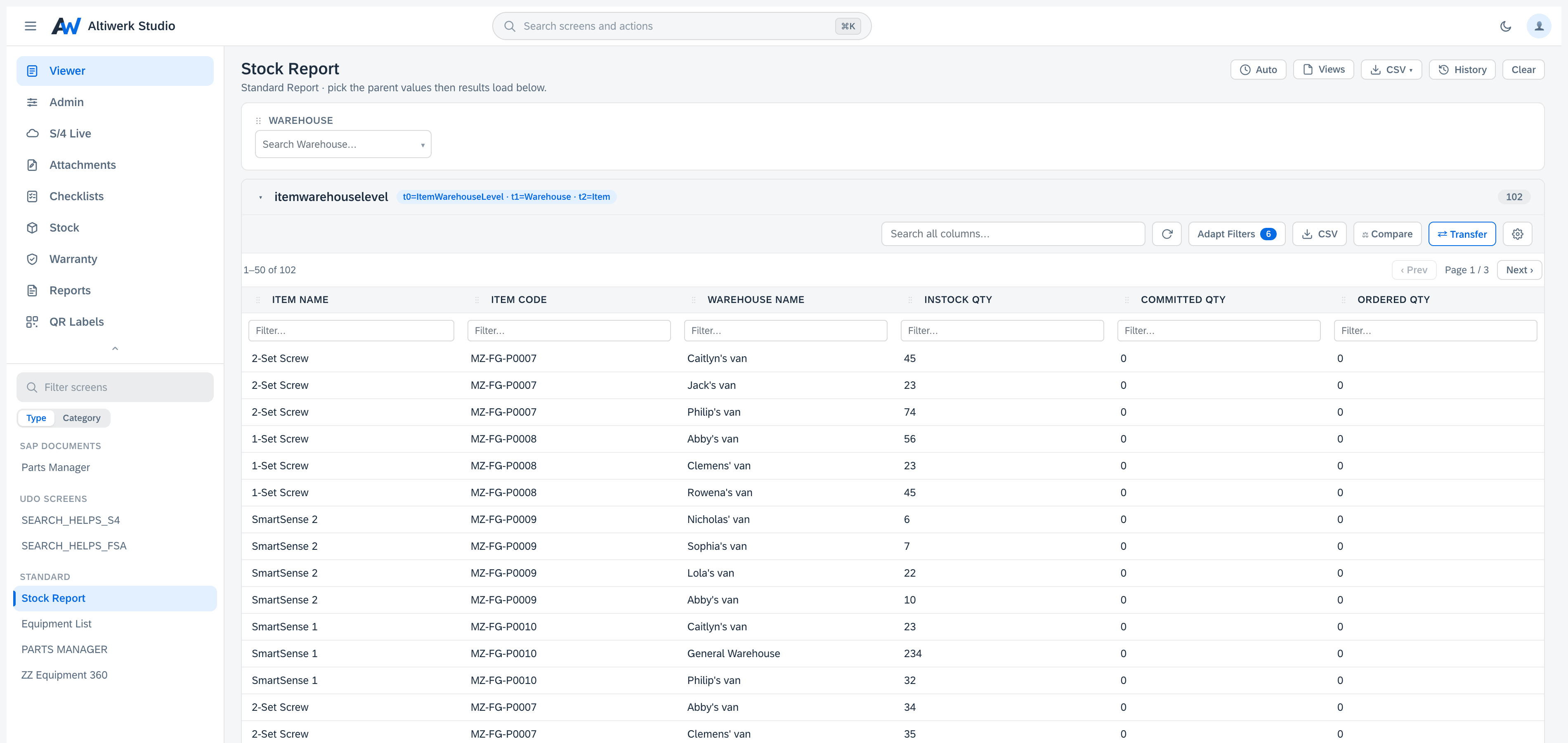Grab the WAREHOUSE NAME column drag handle
1568x743 pixels.
click(694, 300)
